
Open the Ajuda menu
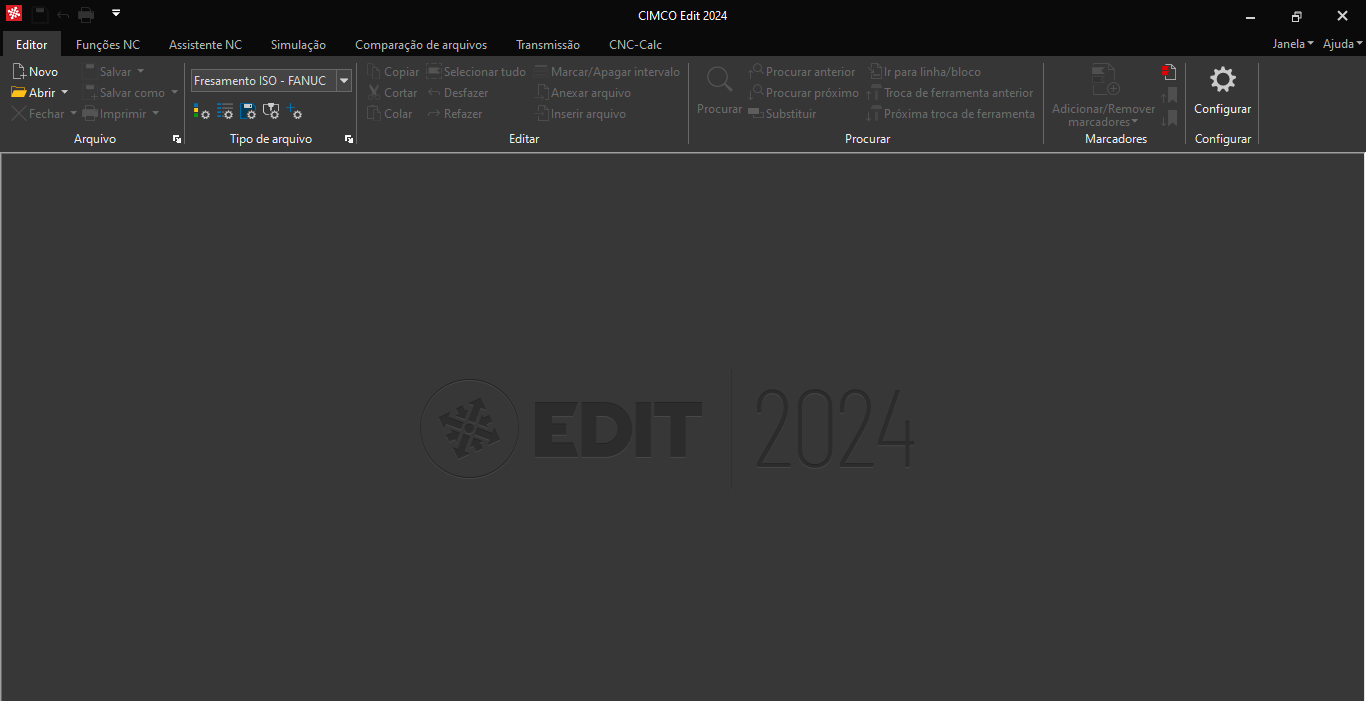1342,44
